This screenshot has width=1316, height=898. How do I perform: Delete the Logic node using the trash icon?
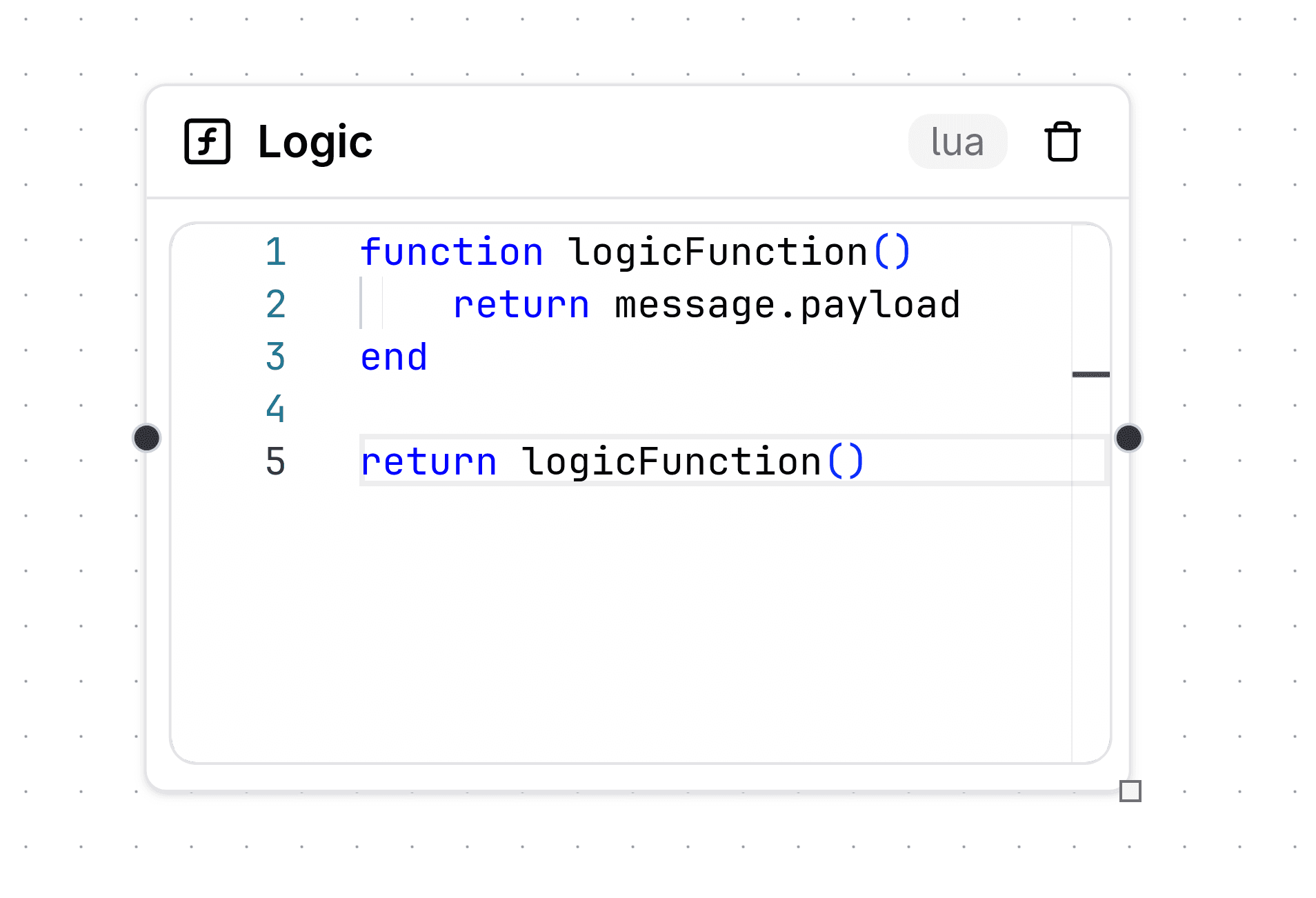pyautogui.click(x=1061, y=141)
